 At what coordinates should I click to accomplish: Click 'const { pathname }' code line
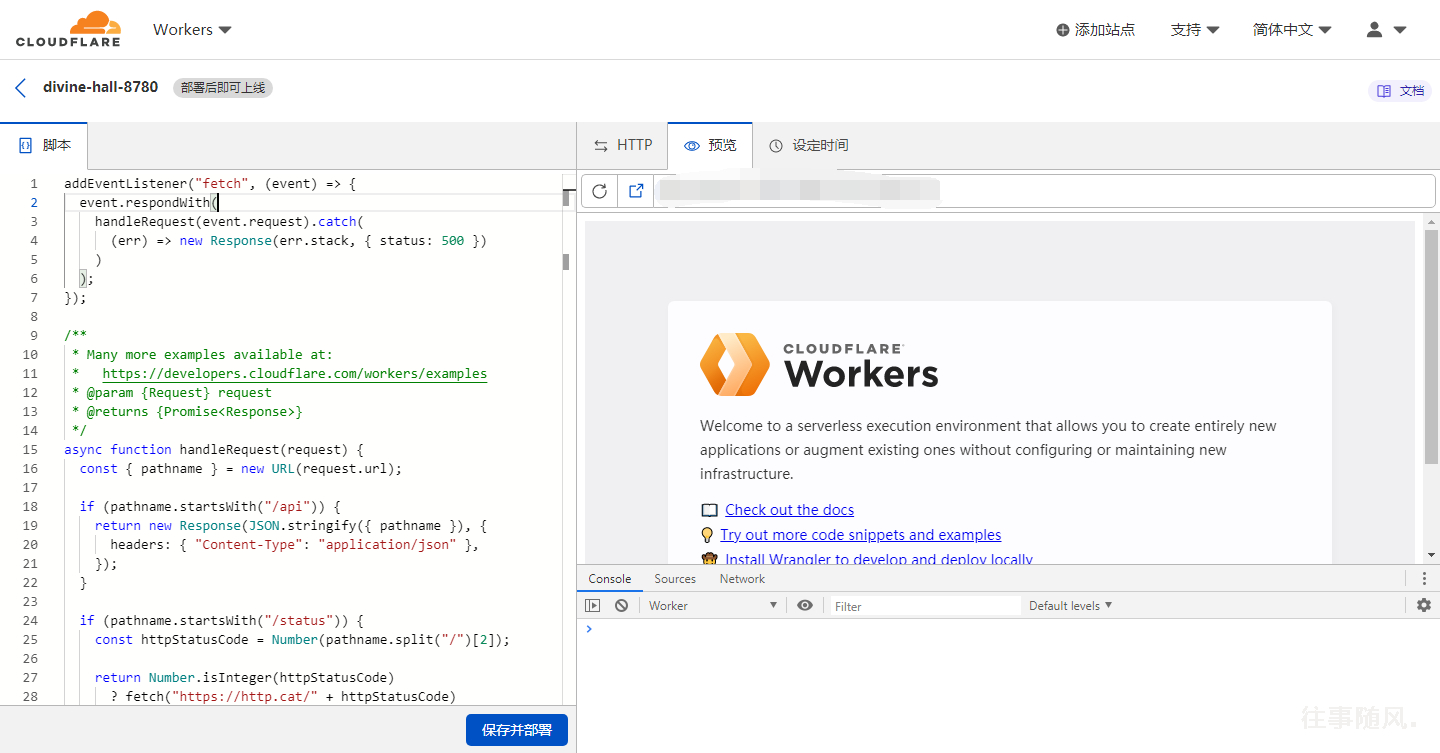coord(240,469)
